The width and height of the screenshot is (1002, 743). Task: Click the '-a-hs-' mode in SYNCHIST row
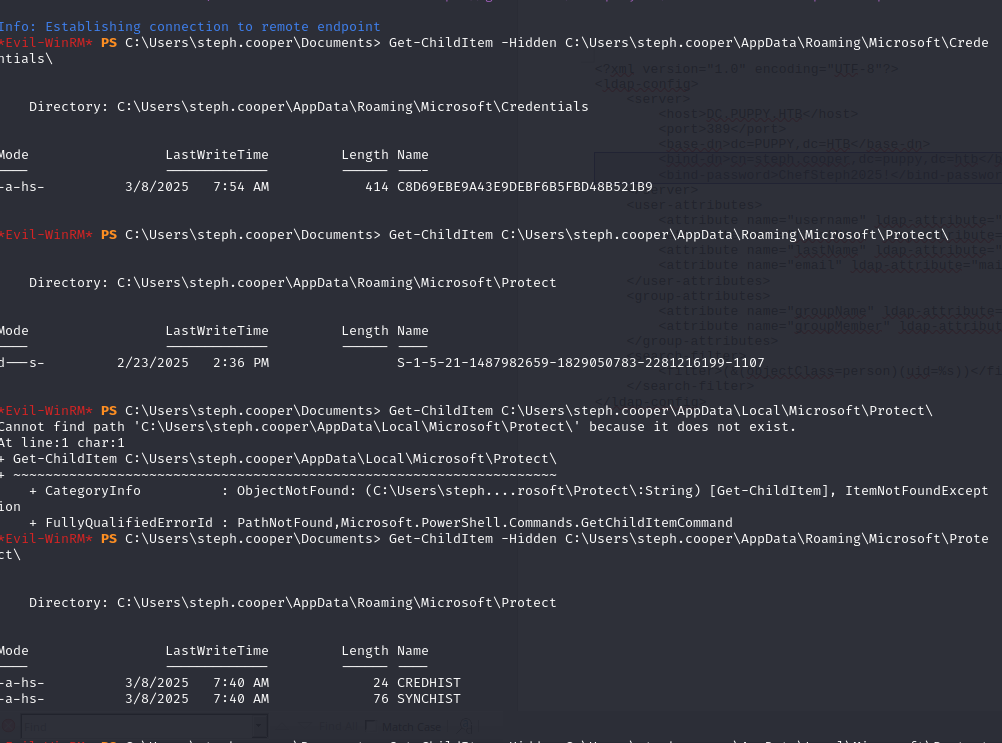click(22, 699)
